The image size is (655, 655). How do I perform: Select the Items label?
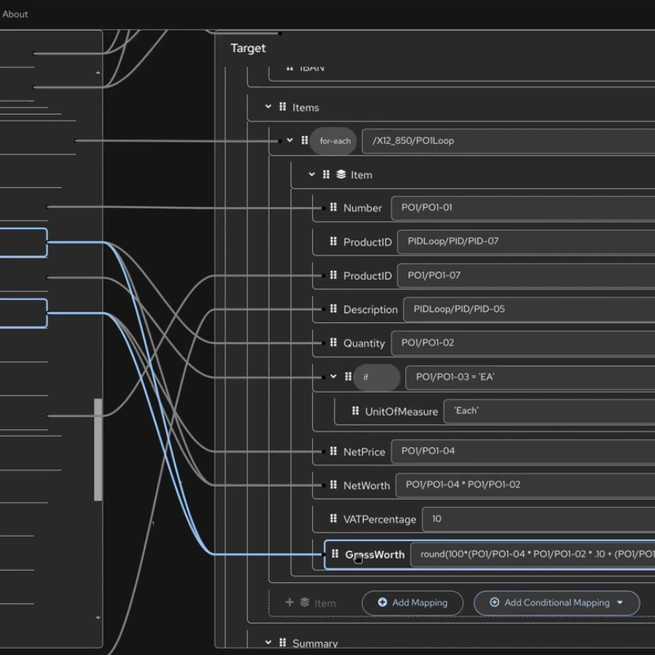[305, 108]
